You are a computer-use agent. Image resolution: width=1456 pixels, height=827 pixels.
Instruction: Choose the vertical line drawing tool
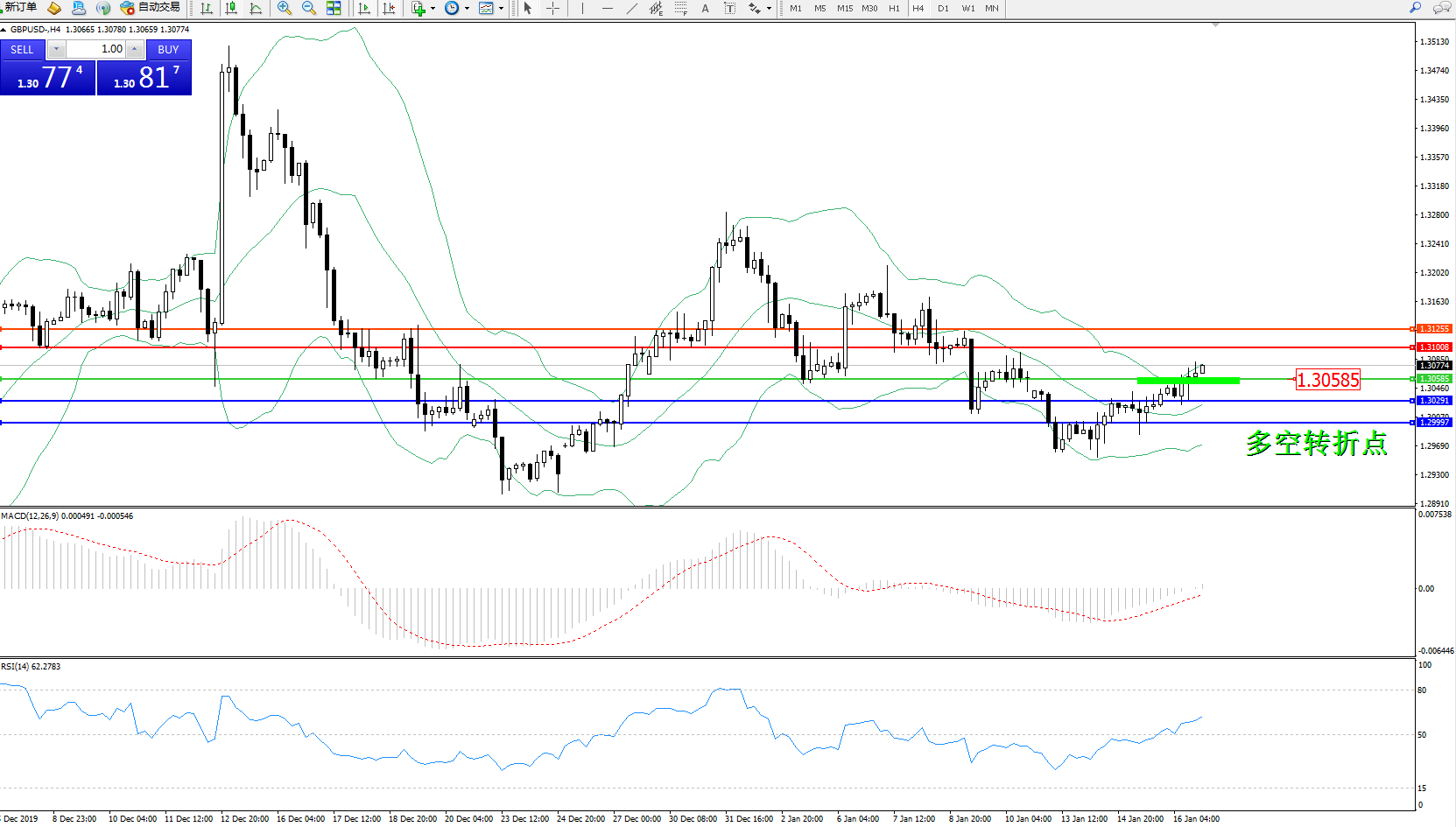coord(582,9)
